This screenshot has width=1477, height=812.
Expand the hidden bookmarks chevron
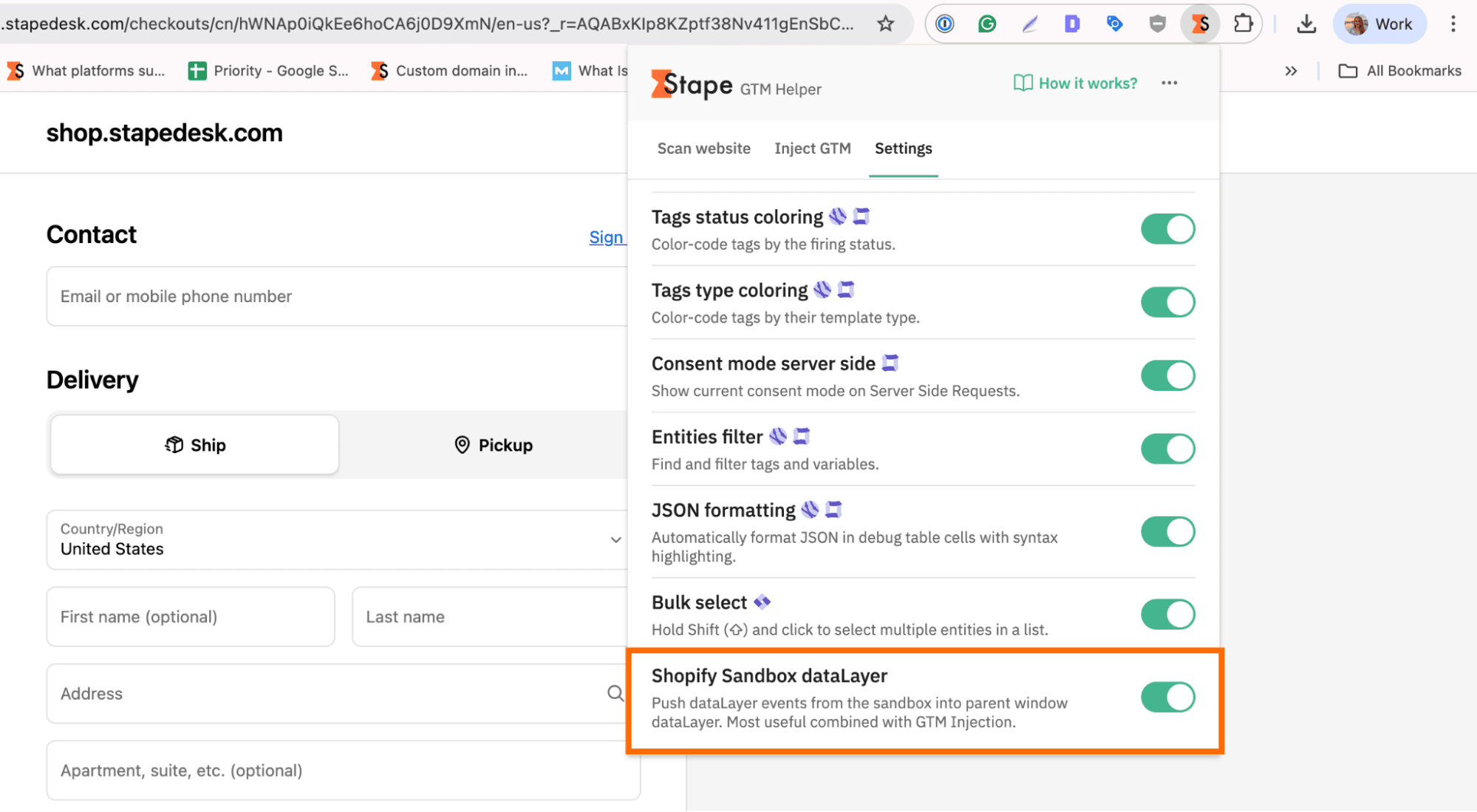pos(1291,70)
